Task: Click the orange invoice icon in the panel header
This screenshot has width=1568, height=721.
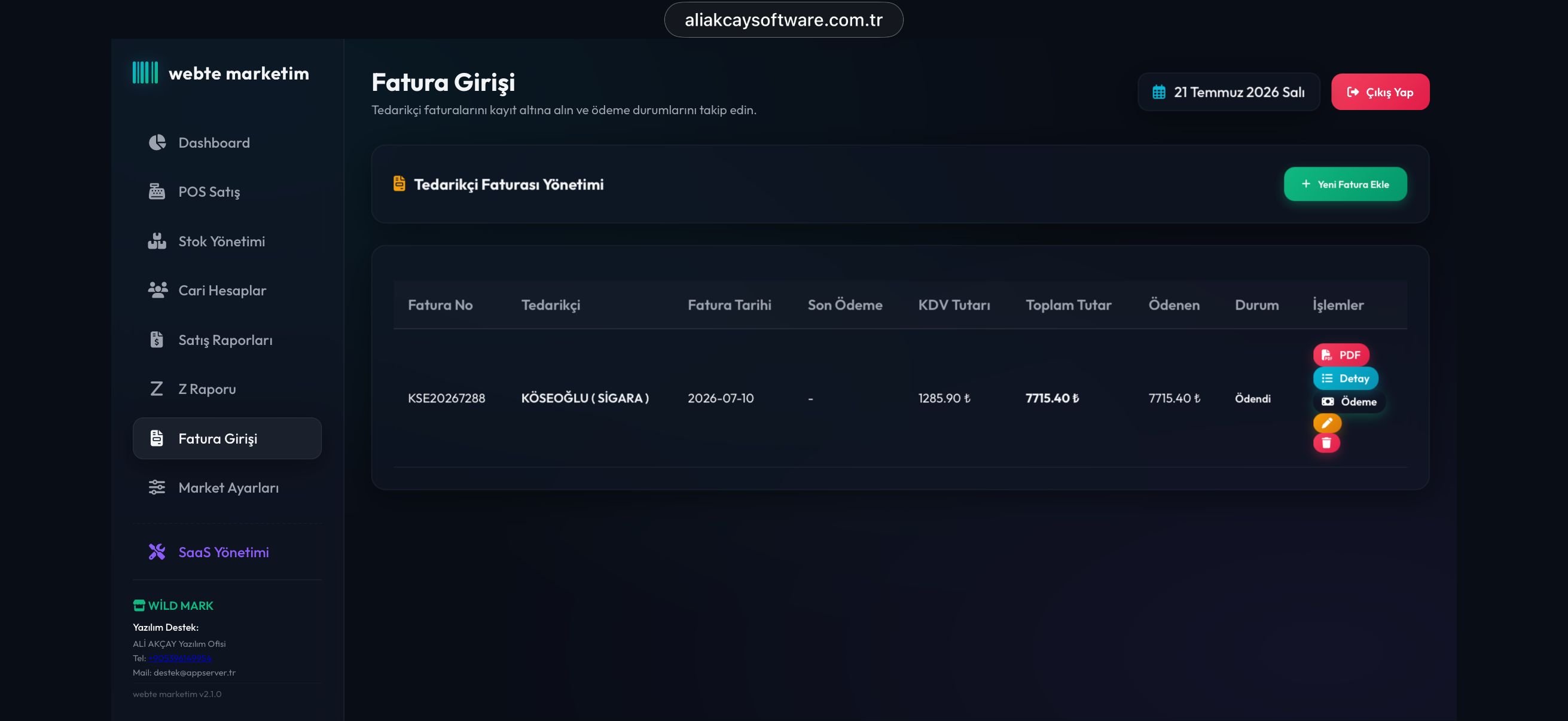Action: (x=399, y=183)
